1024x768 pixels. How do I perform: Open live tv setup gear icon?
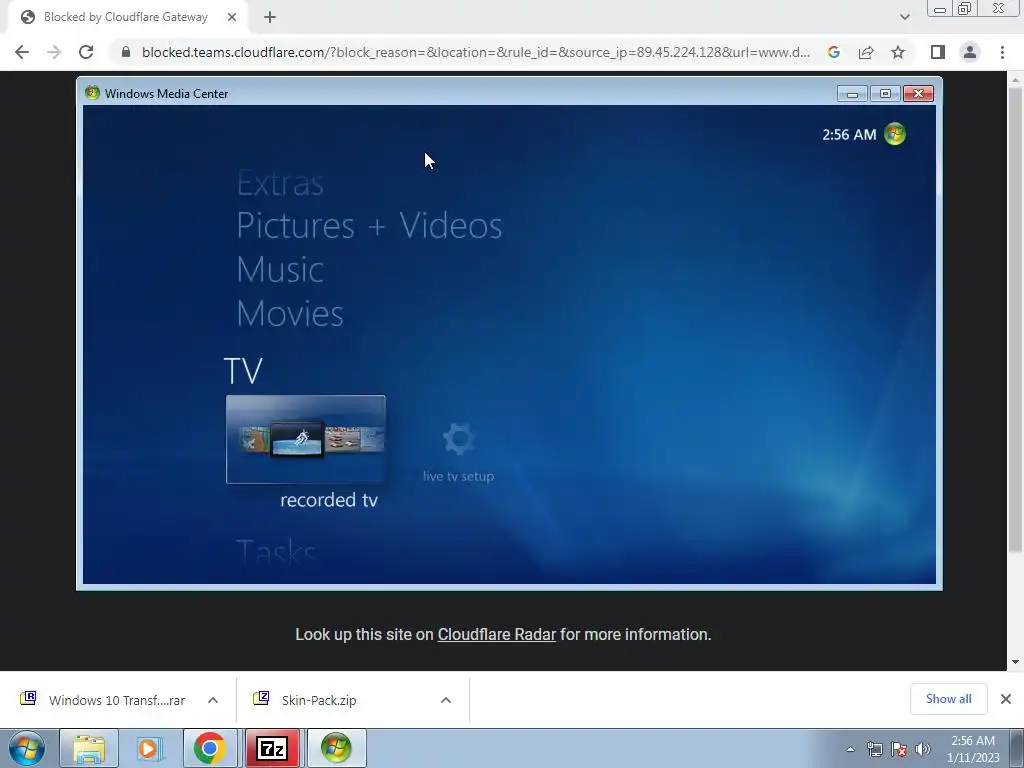(458, 438)
